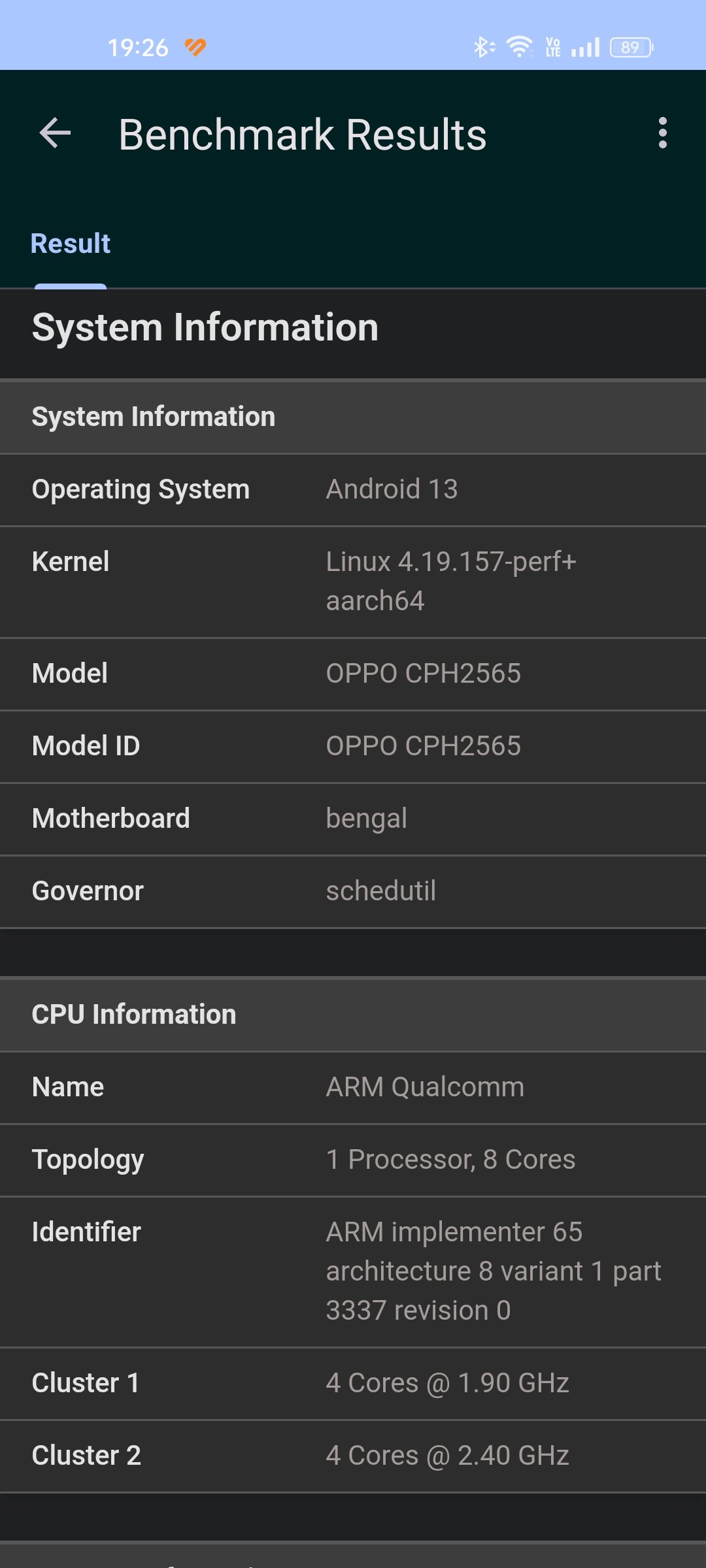The width and height of the screenshot is (706, 1568).
Task: Tap the Governor label
Action: [x=88, y=891]
